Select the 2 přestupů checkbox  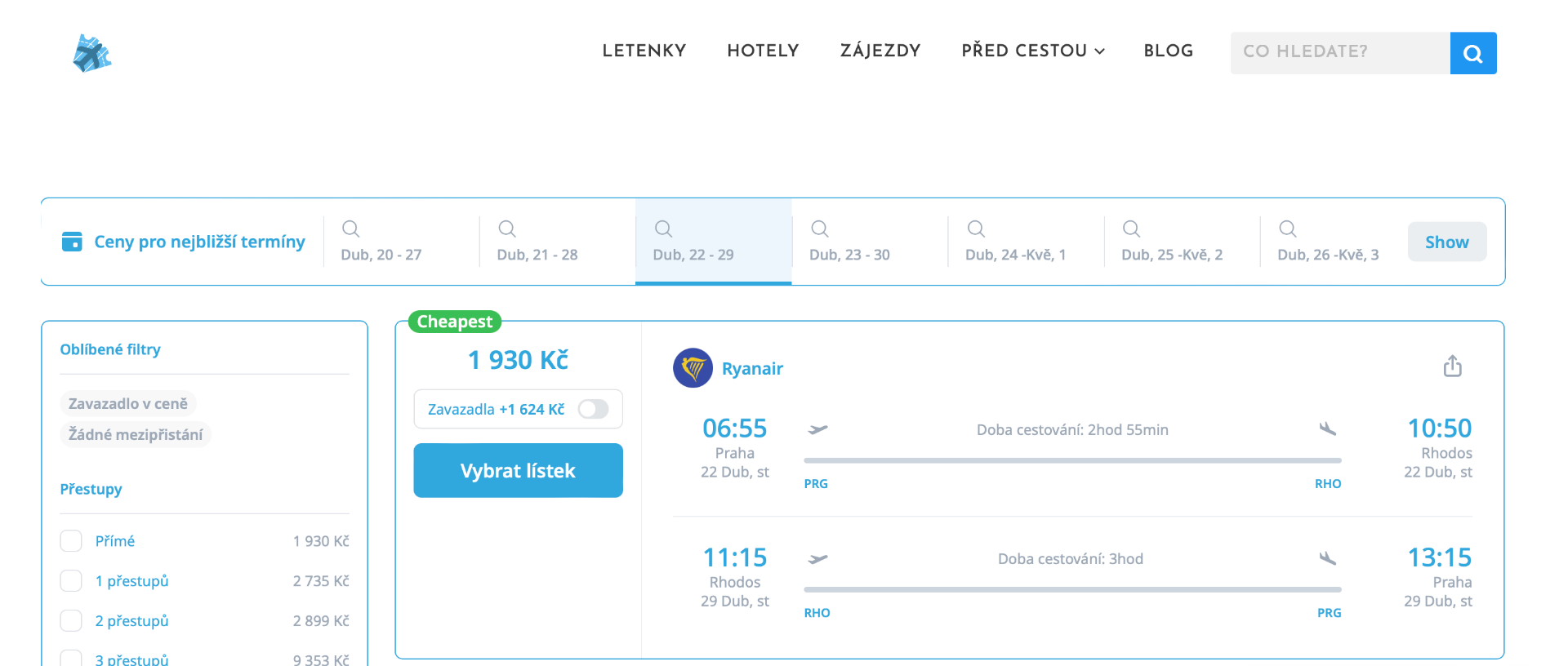71,621
